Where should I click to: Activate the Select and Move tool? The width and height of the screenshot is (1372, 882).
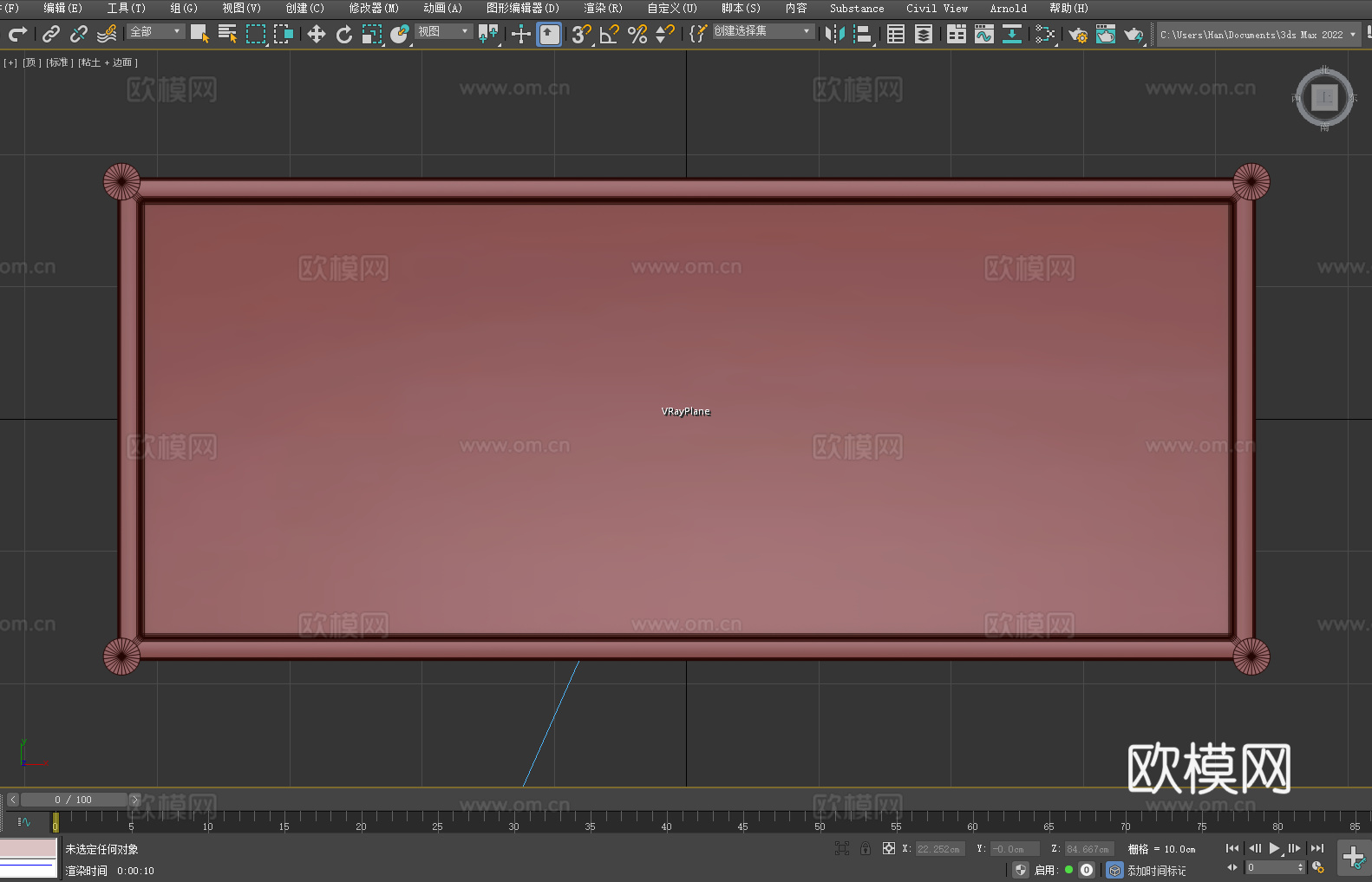pyautogui.click(x=317, y=34)
